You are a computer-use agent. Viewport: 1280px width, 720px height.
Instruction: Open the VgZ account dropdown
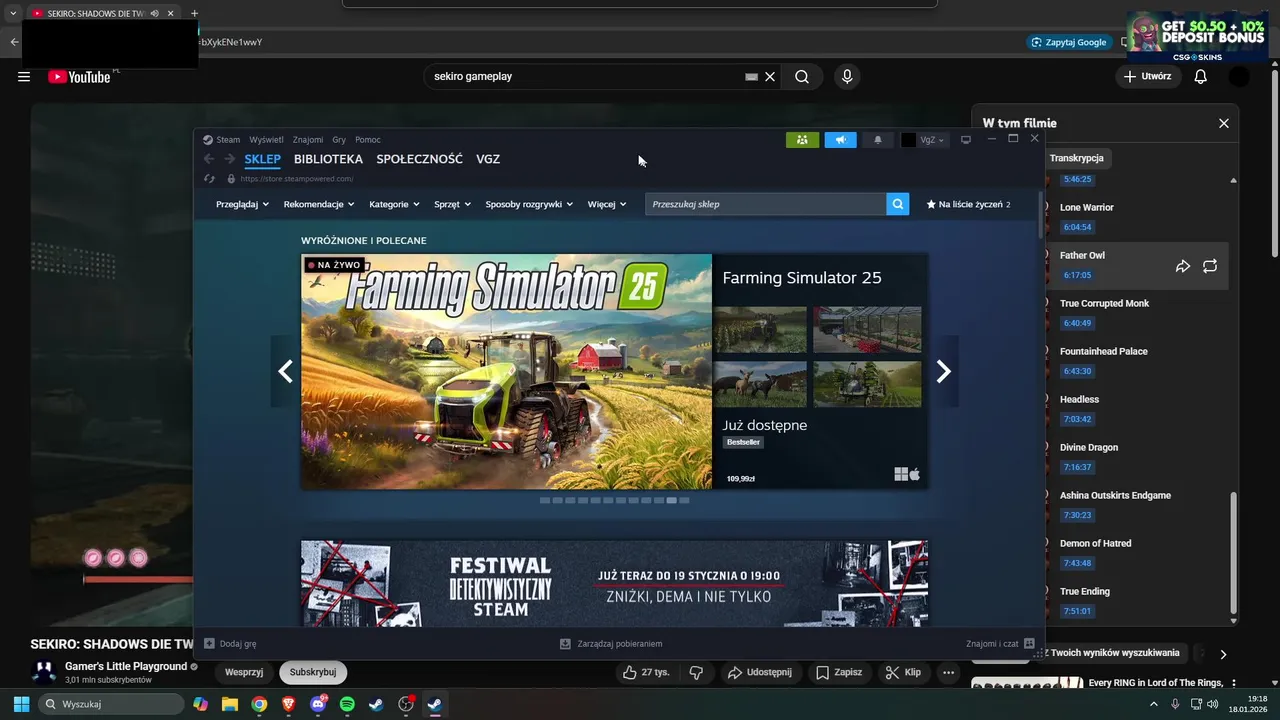(923, 140)
